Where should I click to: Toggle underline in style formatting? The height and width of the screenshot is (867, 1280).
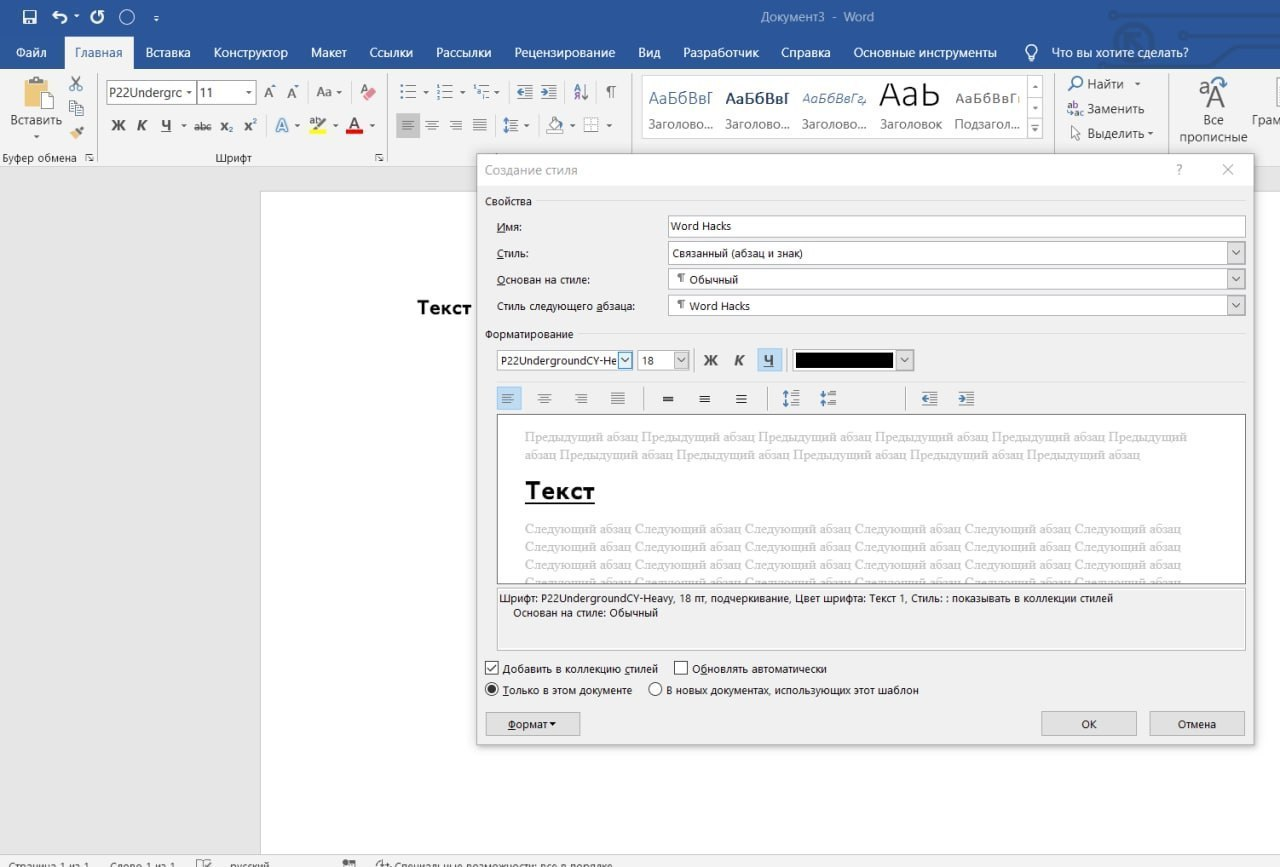click(x=768, y=360)
